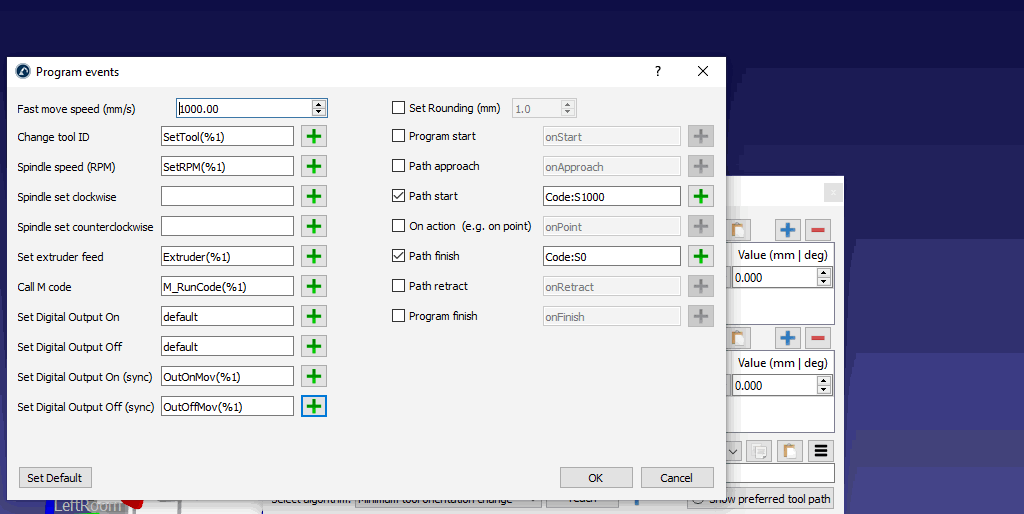Click the green plus next to Call M code
This screenshot has width=1024, height=514.
[314, 287]
